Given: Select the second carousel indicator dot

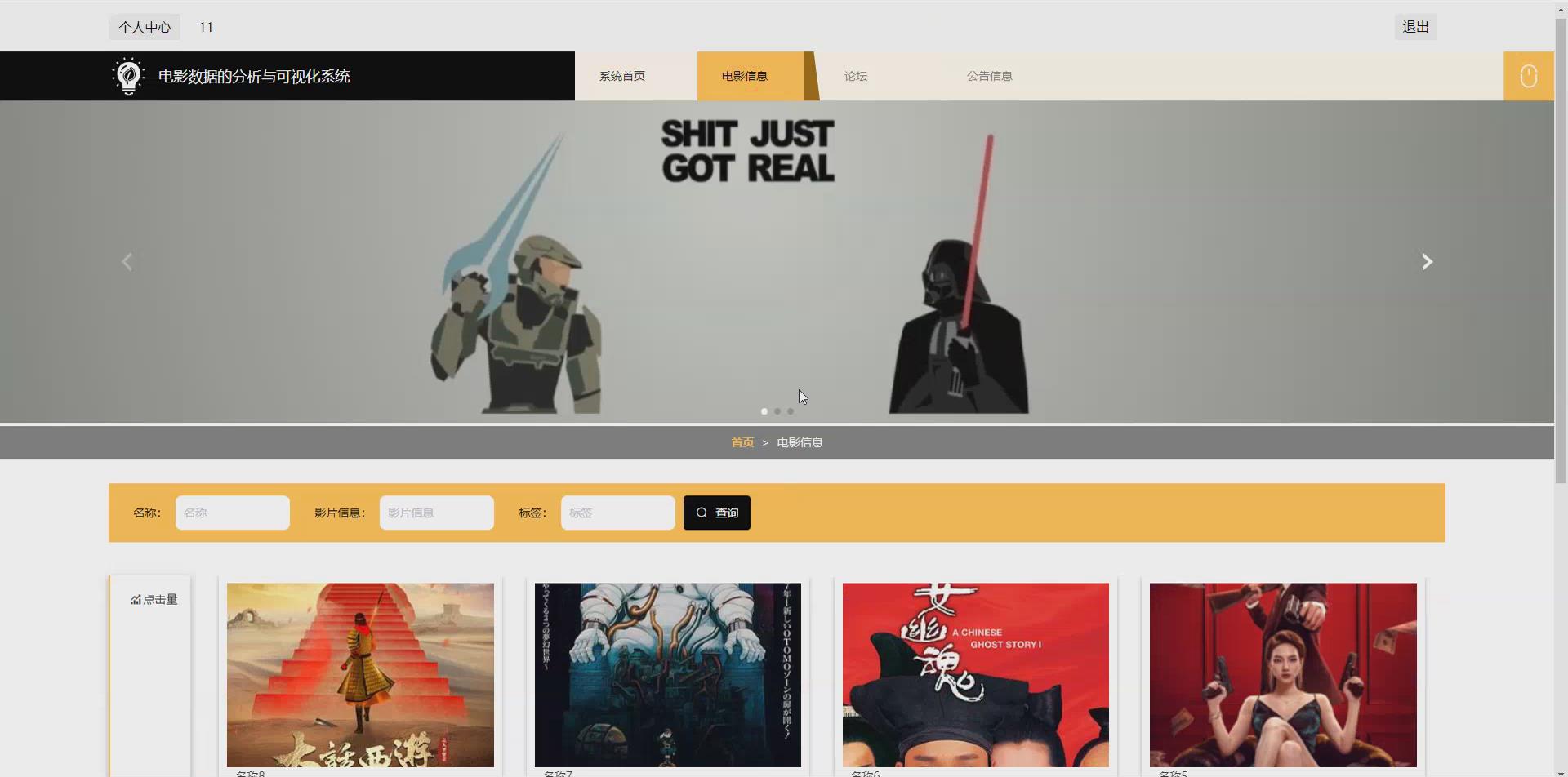Looking at the screenshot, I should point(777,411).
